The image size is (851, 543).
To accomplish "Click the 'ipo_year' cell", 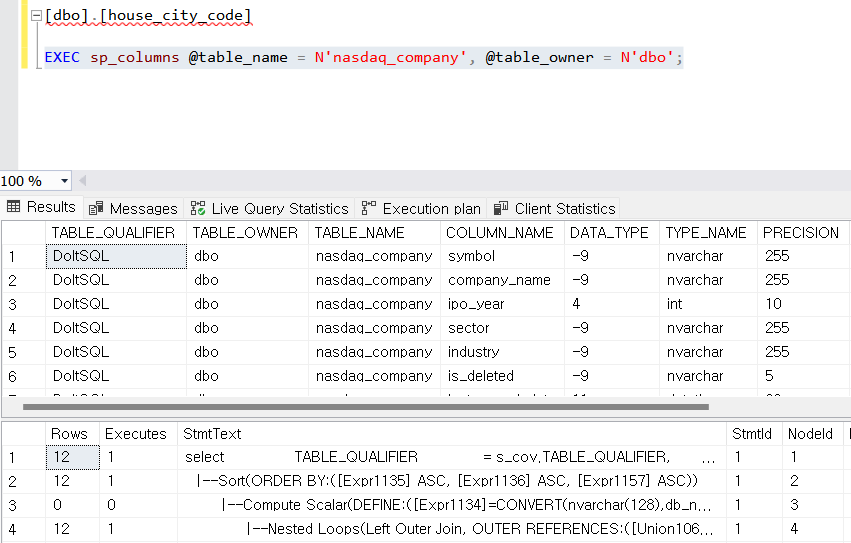I will point(503,304).
